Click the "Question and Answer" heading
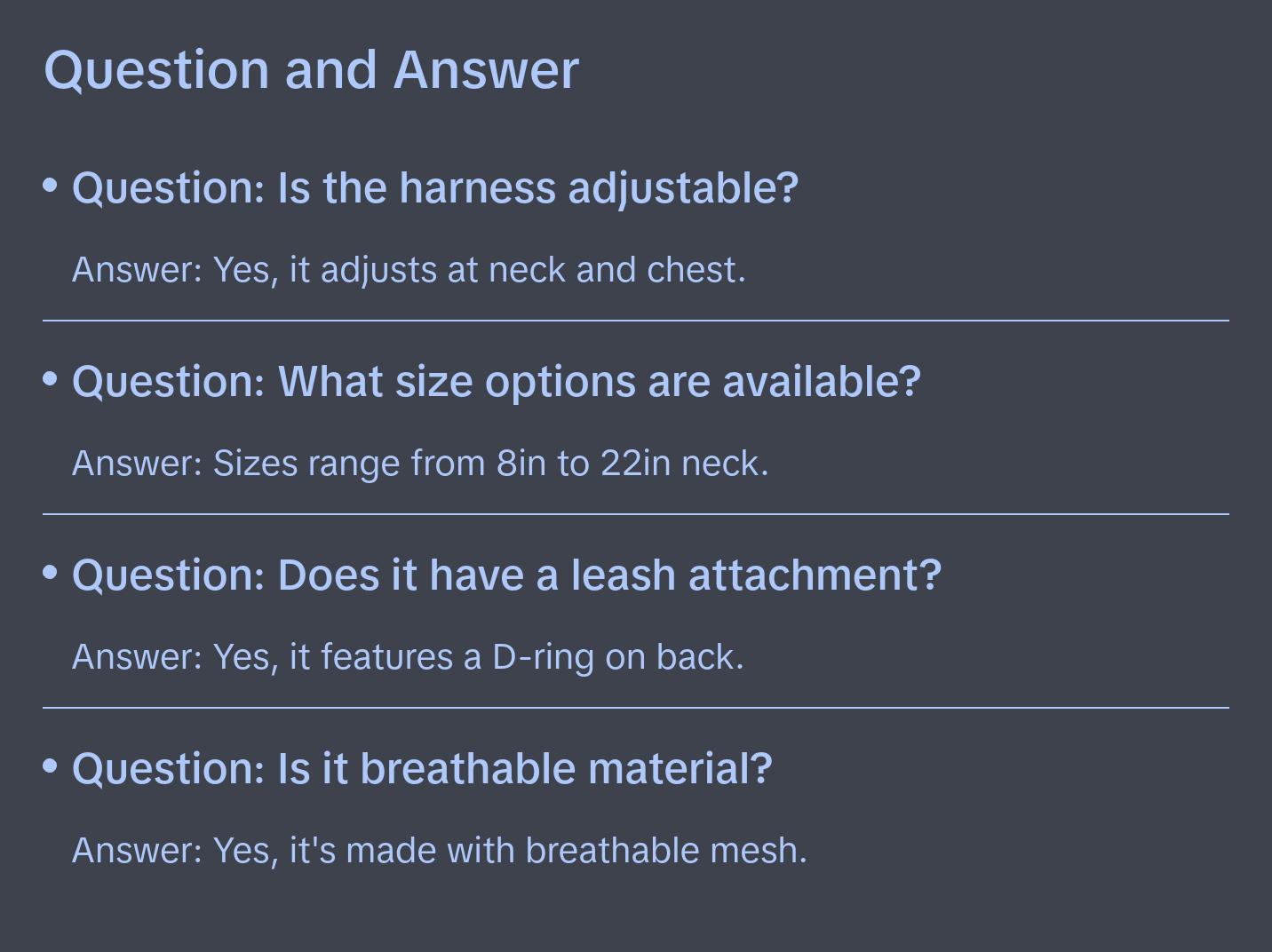This screenshot has height=952, width=1272. [x=311, y=69]
